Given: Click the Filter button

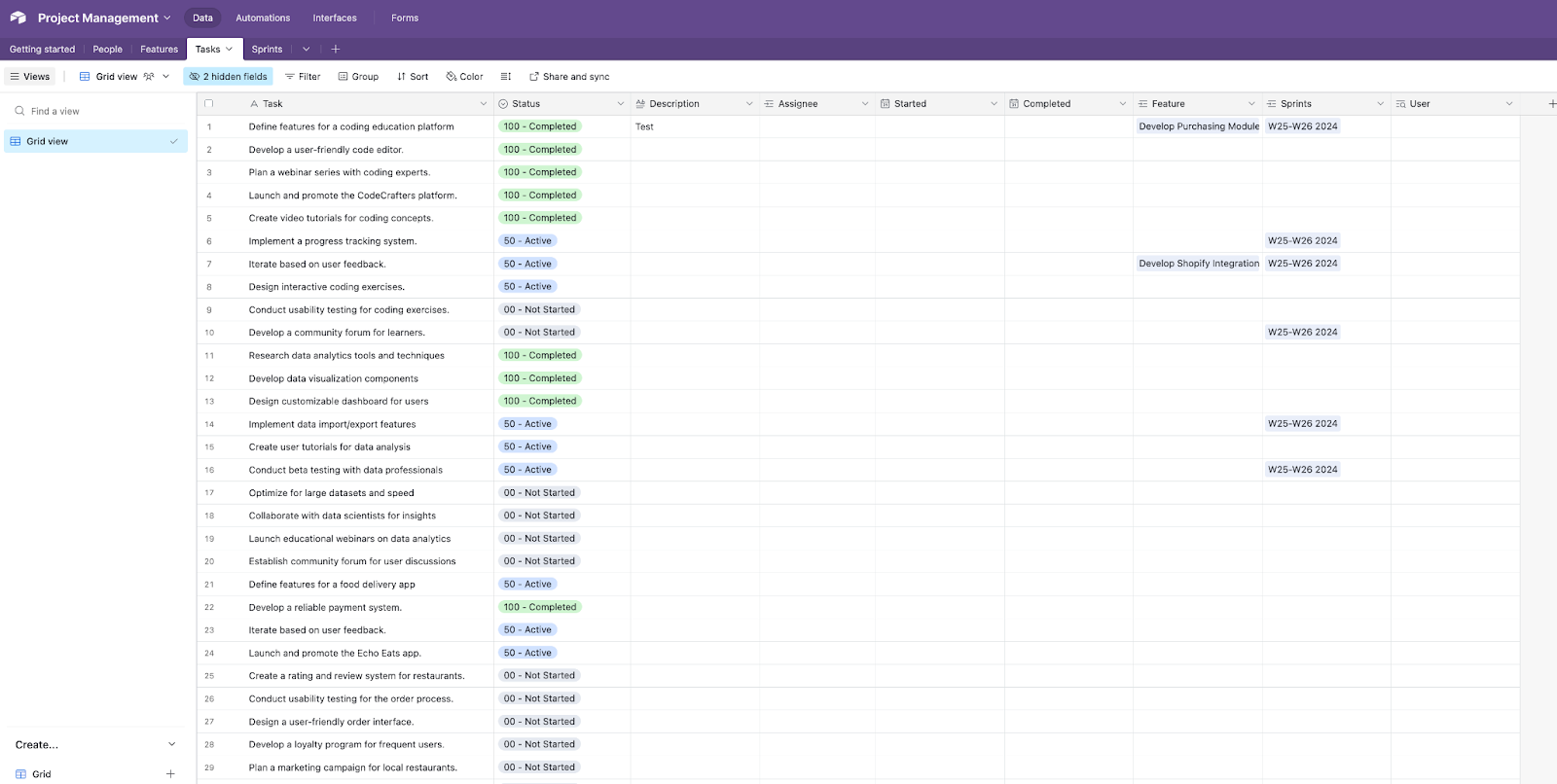Looking at the screenshot, I should tap(303, 77).
